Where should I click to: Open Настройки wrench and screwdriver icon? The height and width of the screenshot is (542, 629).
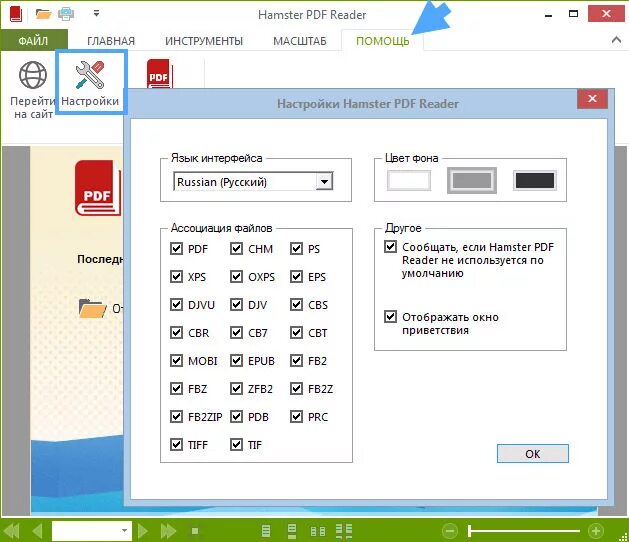pos(90,75)
